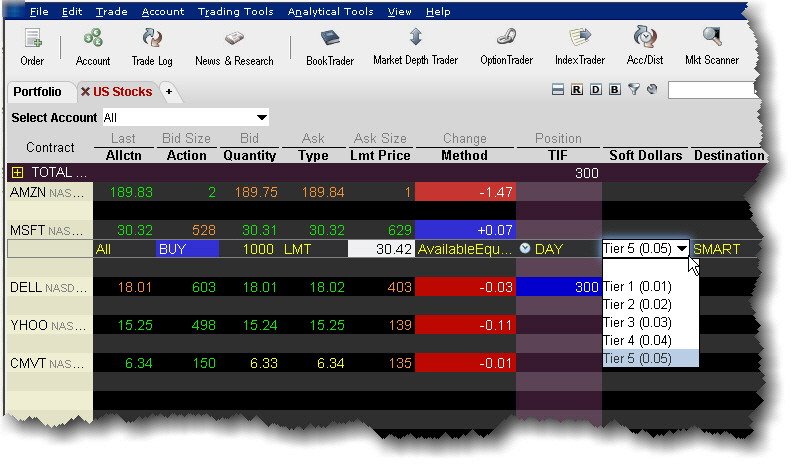Toggle the R button in tab toolbar
This screenshot has width=797, height=464.
(x=577, y=91)
